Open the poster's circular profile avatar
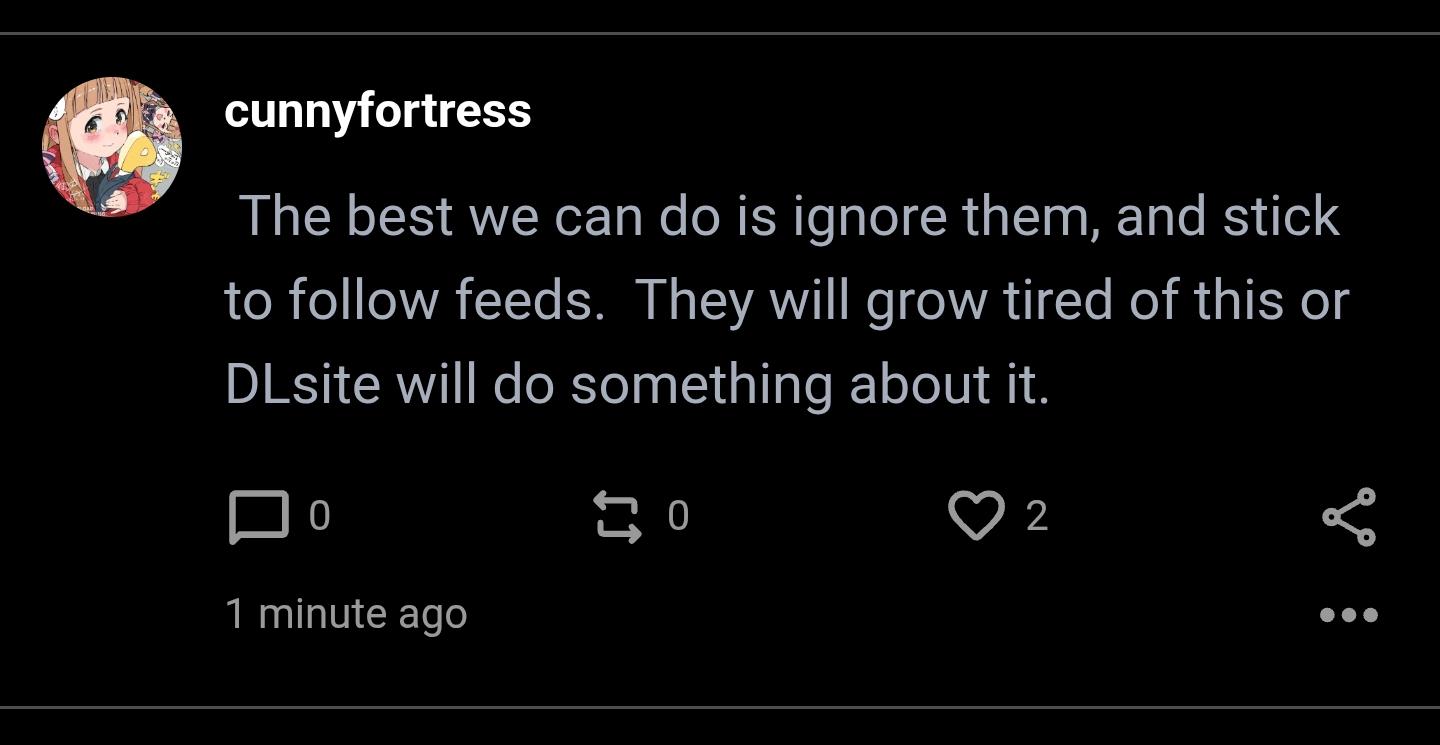Image resolution: width=1440 pixels, height=745 pixels. tap(112, 147)
